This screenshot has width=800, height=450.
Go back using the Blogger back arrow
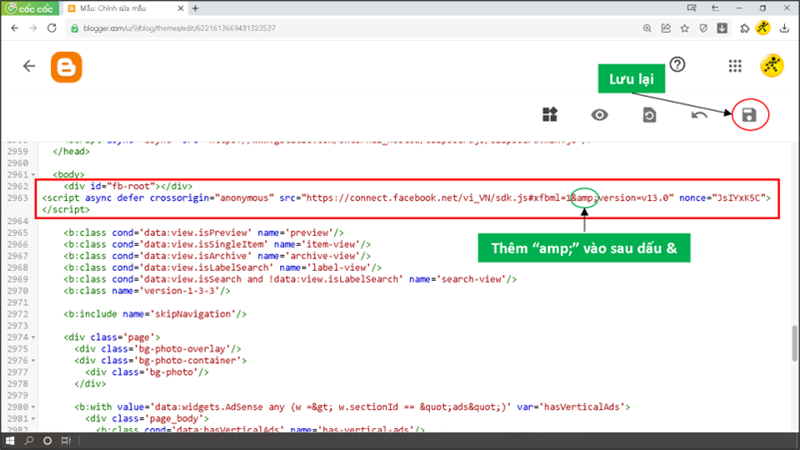pos(29,66)
